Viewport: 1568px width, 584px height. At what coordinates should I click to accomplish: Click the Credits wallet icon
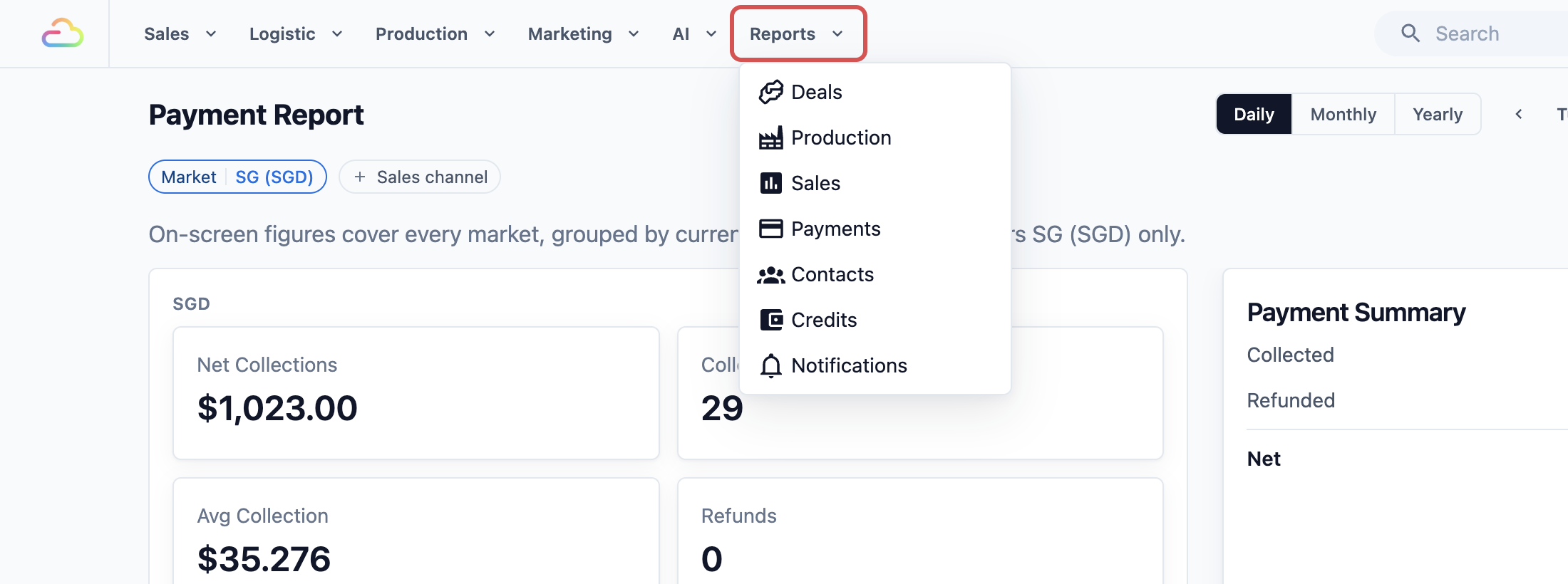pos(770,320)
